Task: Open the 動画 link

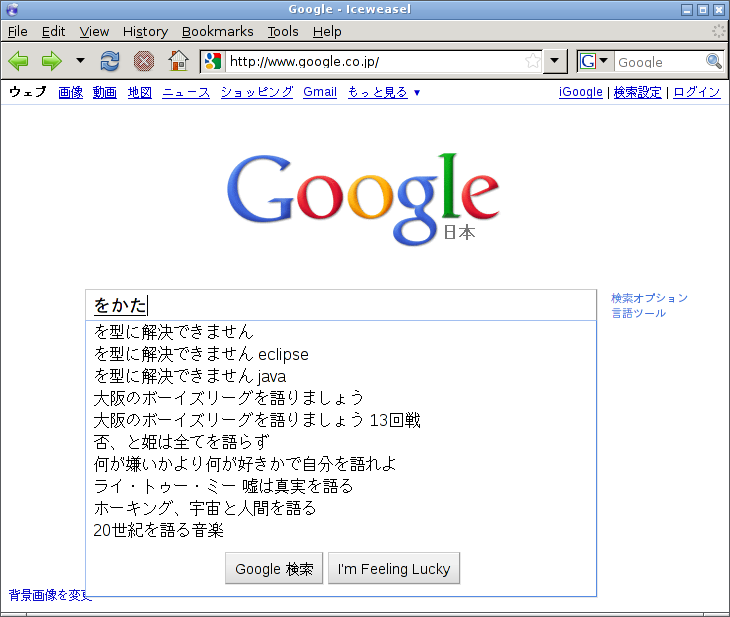Action: (105, 92)
